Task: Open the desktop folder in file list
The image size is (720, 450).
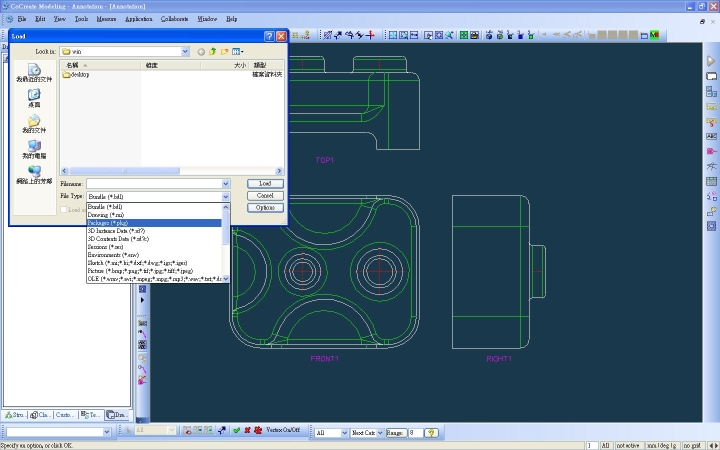Action: 76,74
